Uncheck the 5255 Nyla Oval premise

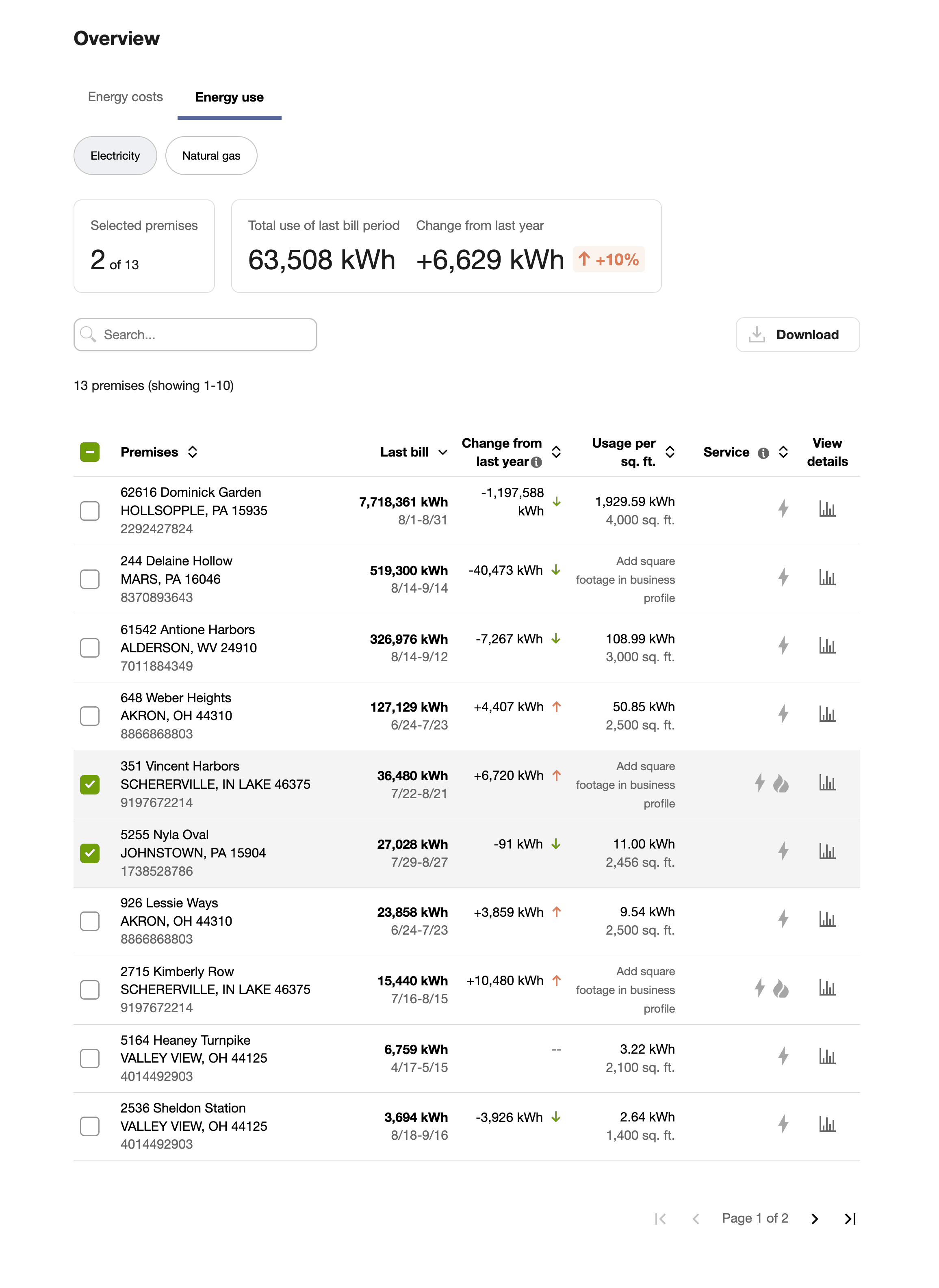(89, 852)
